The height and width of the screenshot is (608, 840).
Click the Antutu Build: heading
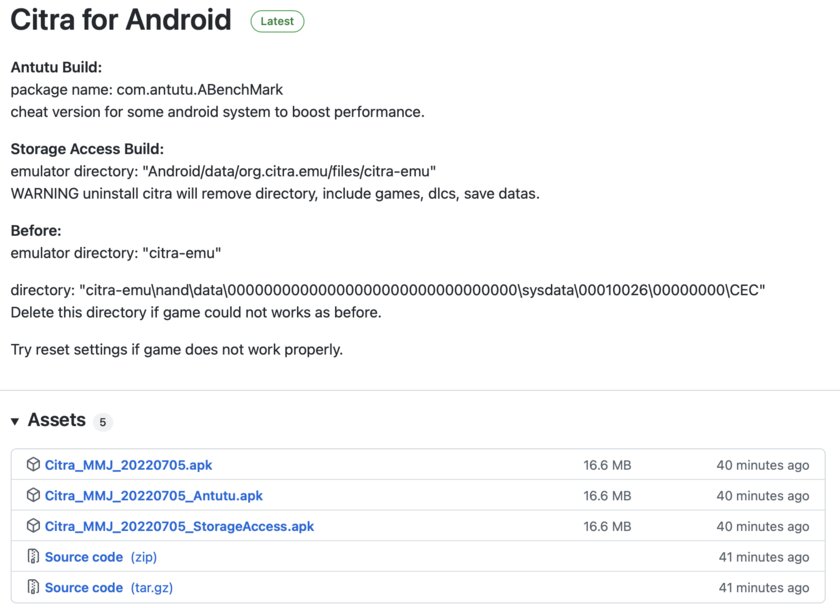pyautogui.click(x=56, y=67)
